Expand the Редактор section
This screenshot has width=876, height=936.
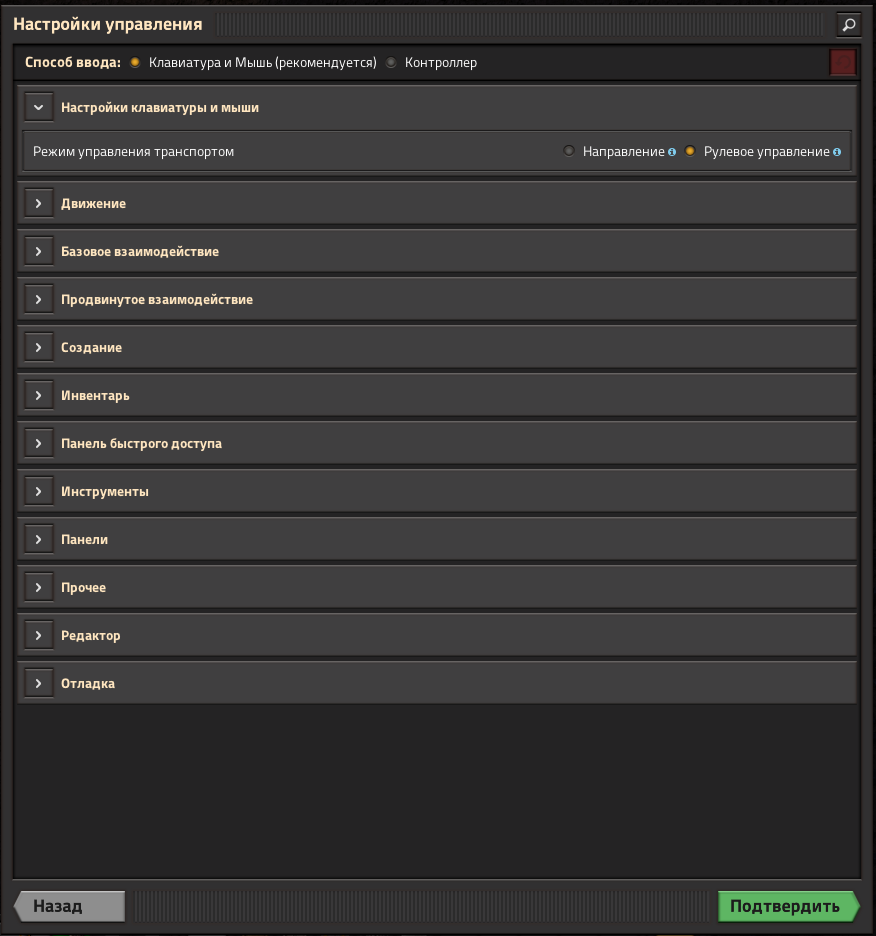[39, 635]
